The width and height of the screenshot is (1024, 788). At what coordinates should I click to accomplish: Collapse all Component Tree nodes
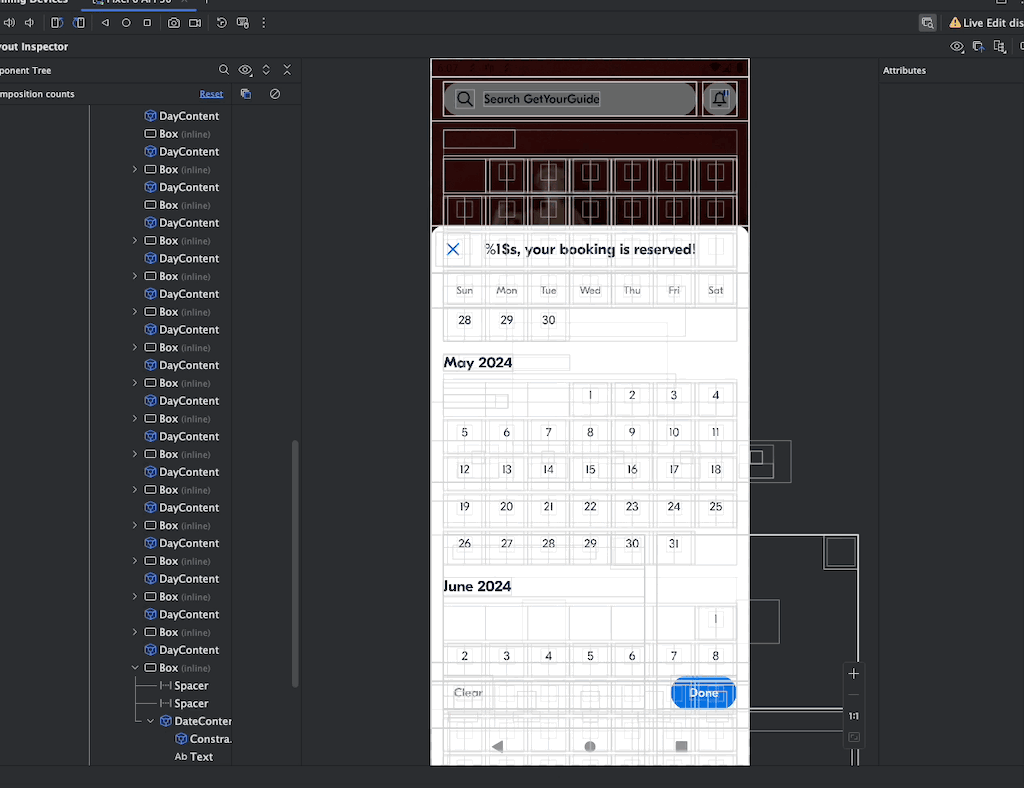click(x=287, y=70)
